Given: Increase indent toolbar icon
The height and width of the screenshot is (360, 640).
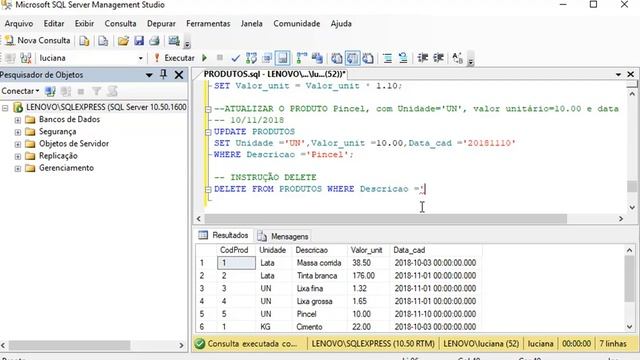Looking at the screenshot, I should [438, 58].
